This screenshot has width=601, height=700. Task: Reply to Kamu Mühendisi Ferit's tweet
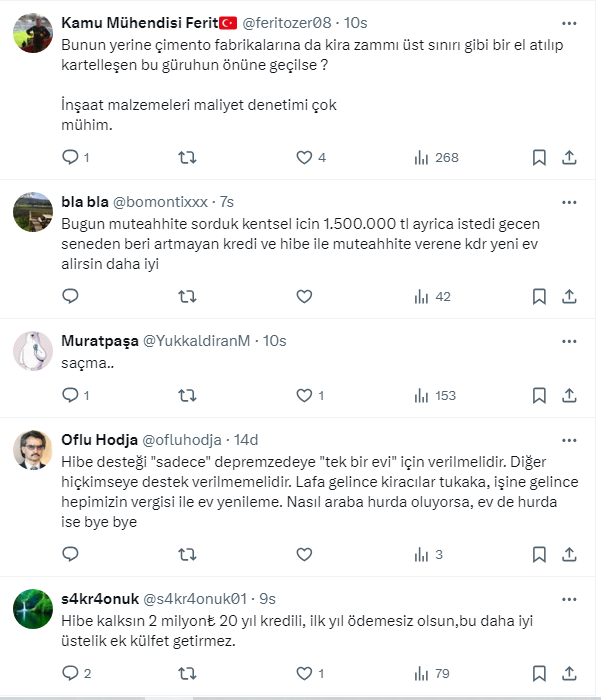70,157
